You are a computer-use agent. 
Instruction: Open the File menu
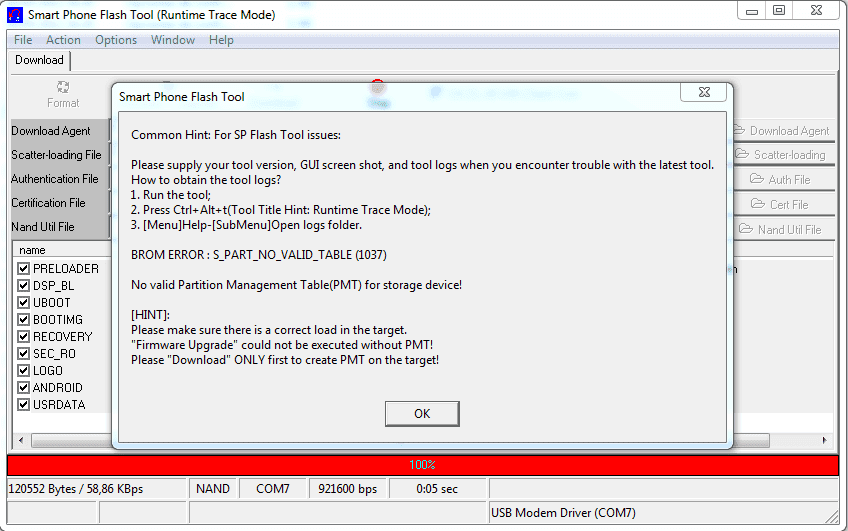(x=23, y=40)
